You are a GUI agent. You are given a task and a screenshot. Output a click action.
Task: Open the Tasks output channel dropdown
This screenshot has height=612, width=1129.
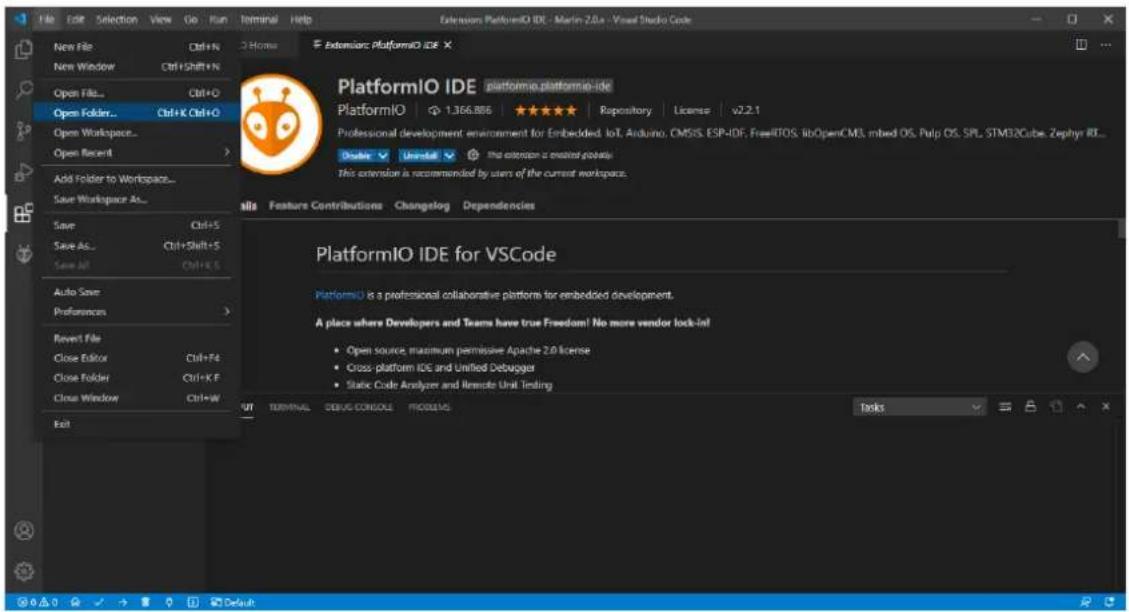click(x=918, y=407)
